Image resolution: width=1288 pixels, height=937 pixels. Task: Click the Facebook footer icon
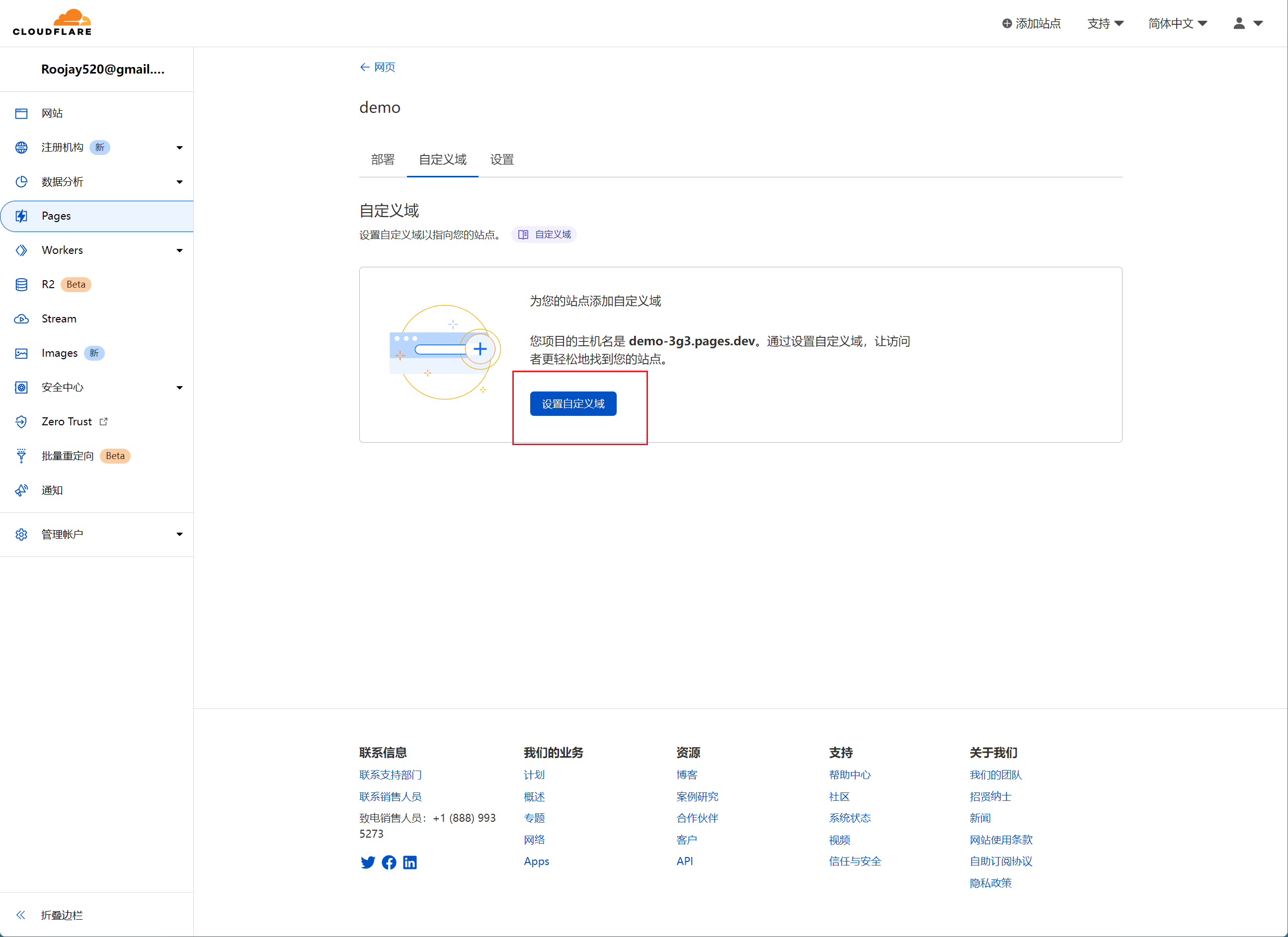click(389, 862)
